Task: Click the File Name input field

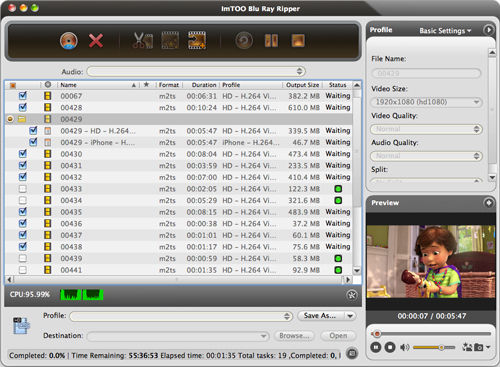Action: coord(426,73)
